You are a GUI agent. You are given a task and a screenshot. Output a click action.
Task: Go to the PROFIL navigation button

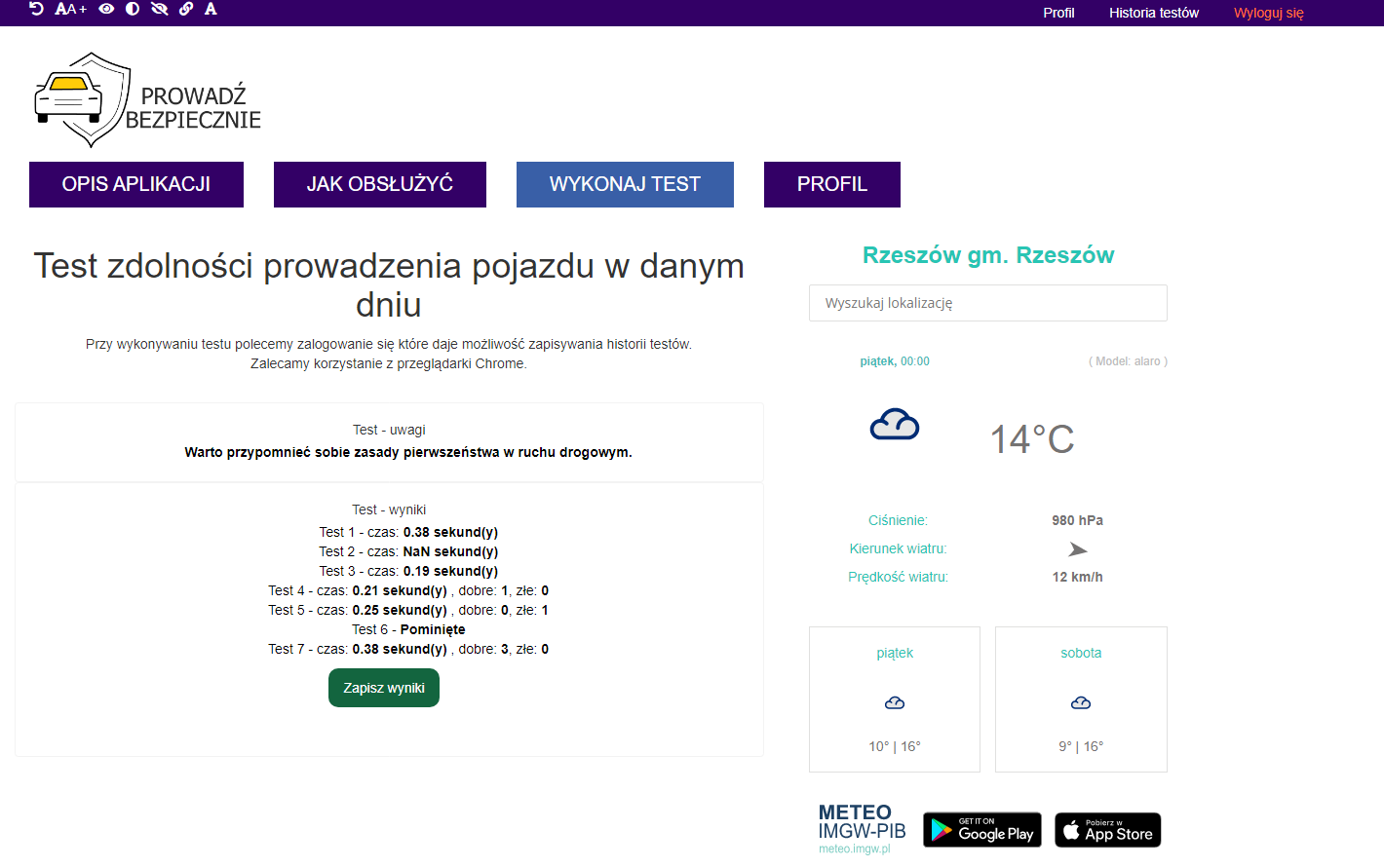tap(832, 184)
